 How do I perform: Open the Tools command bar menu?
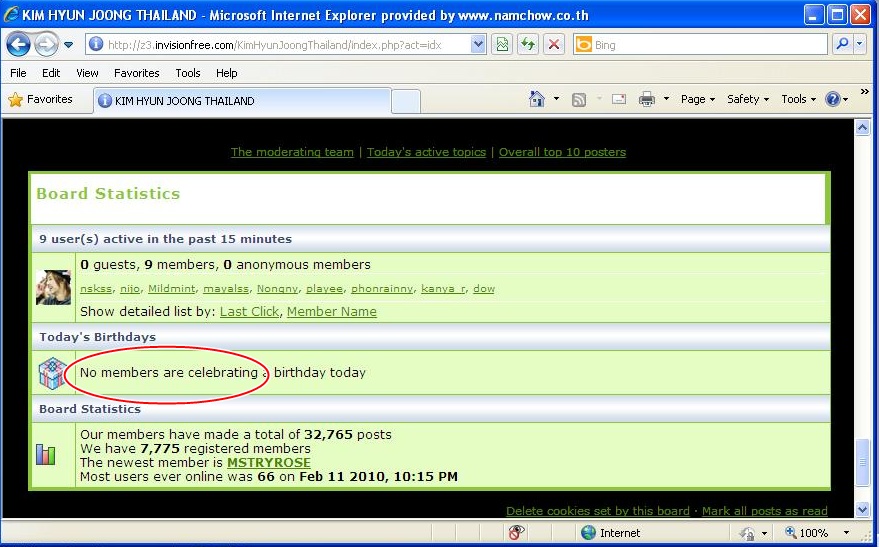(x=798, y=99)
